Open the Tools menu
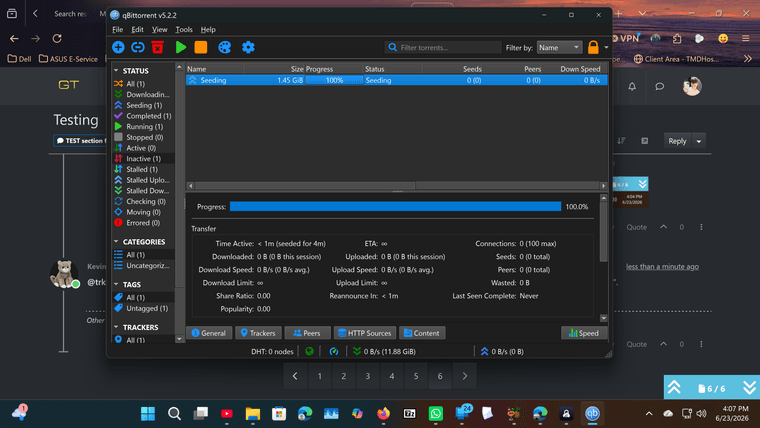The height and width of the screenshot is (428, 760). (x=184, y=30)
